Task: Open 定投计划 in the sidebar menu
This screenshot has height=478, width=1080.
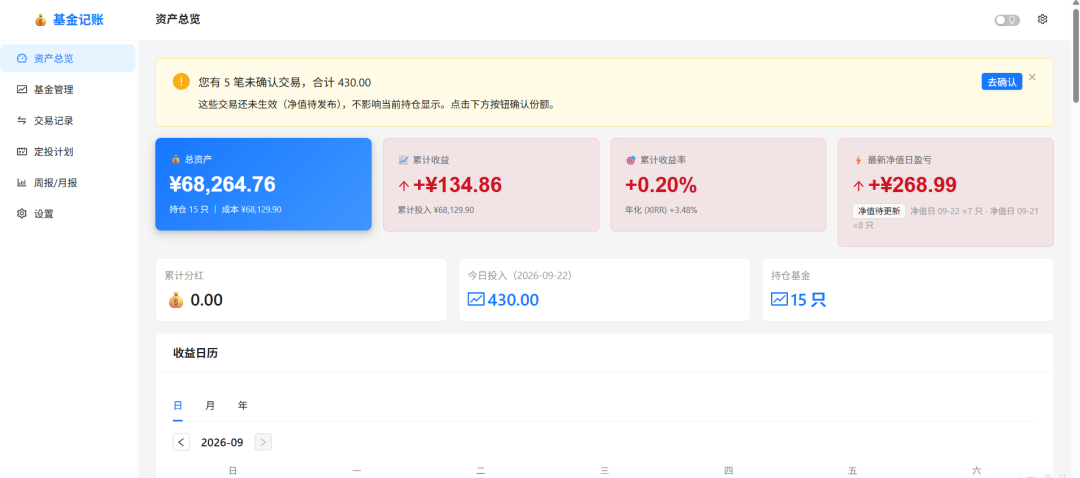Action: click(68, 152)
